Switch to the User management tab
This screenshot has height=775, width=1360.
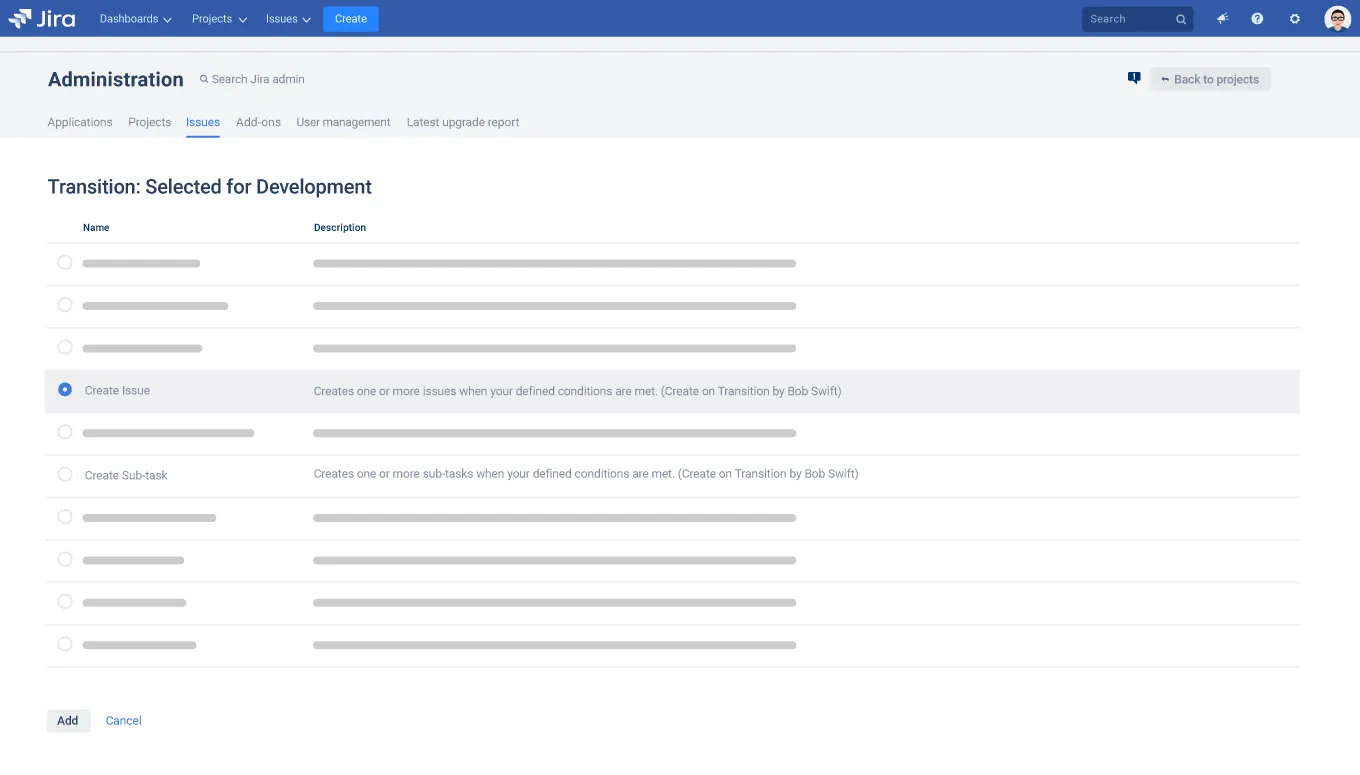pyautogui.click(x=343, y=122)
